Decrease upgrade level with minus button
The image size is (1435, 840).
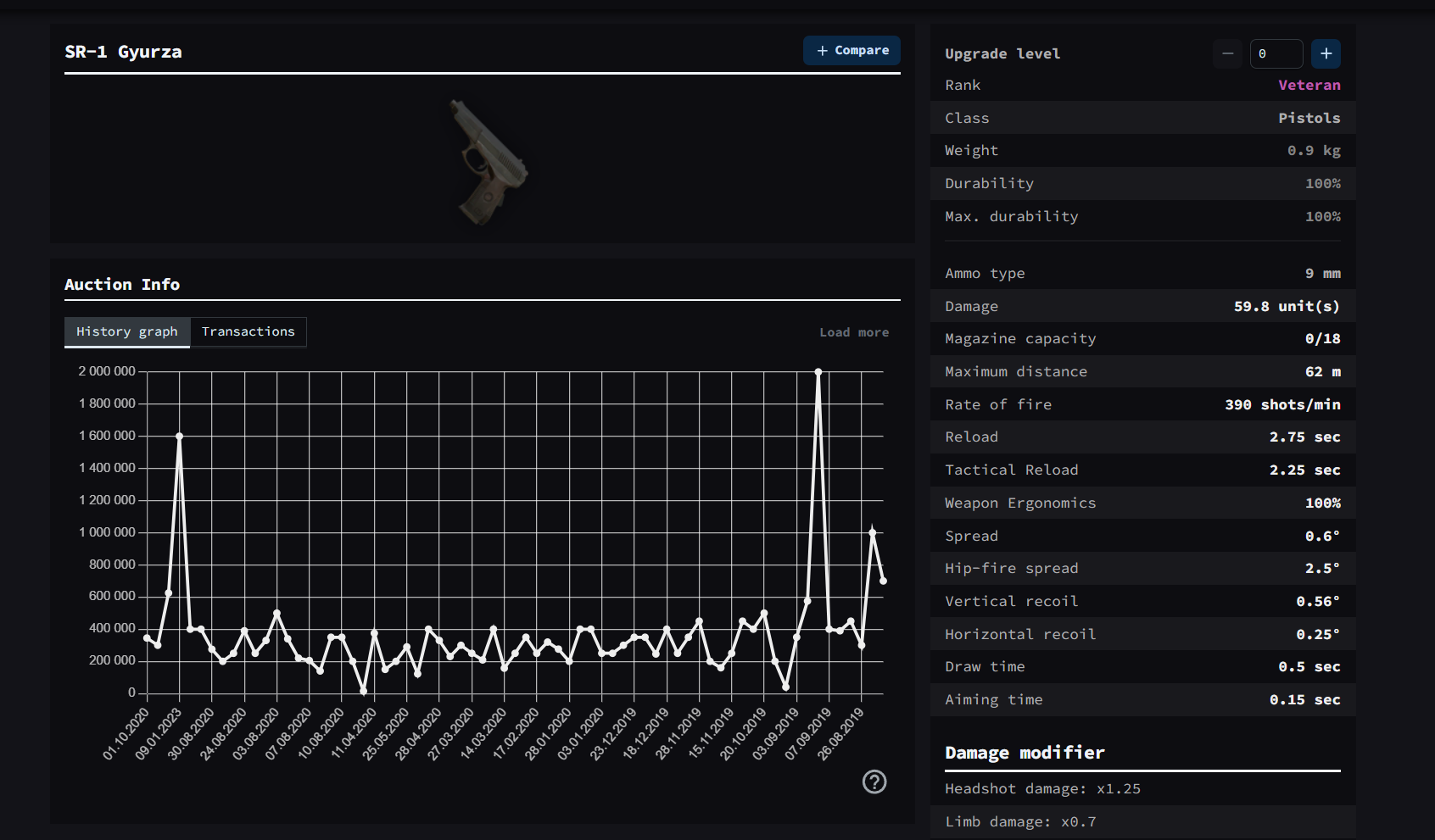(1227, 53)
